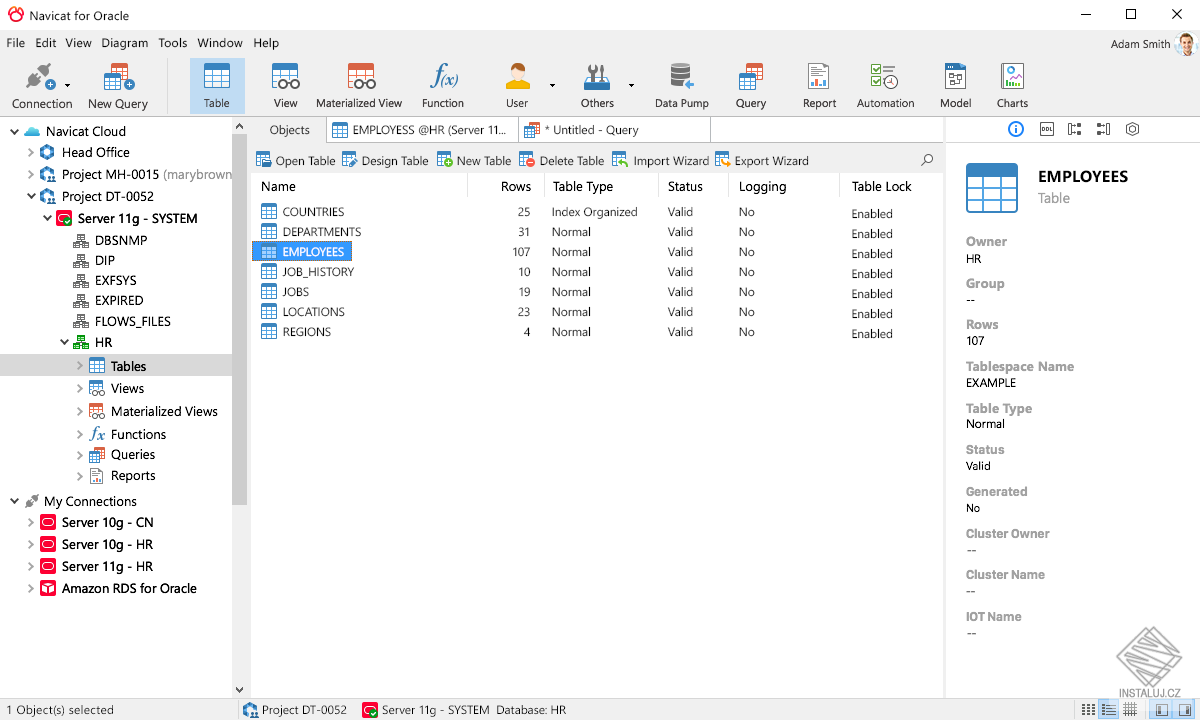Screen dimensions: 1200x720
Task: Click the User toolbar icon
Action: [x=517, y=85]
